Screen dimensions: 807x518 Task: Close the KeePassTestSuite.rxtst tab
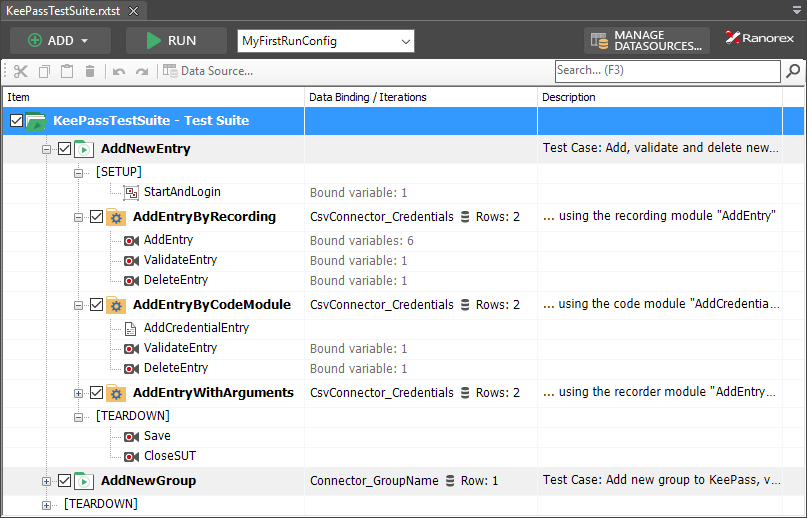133,11
